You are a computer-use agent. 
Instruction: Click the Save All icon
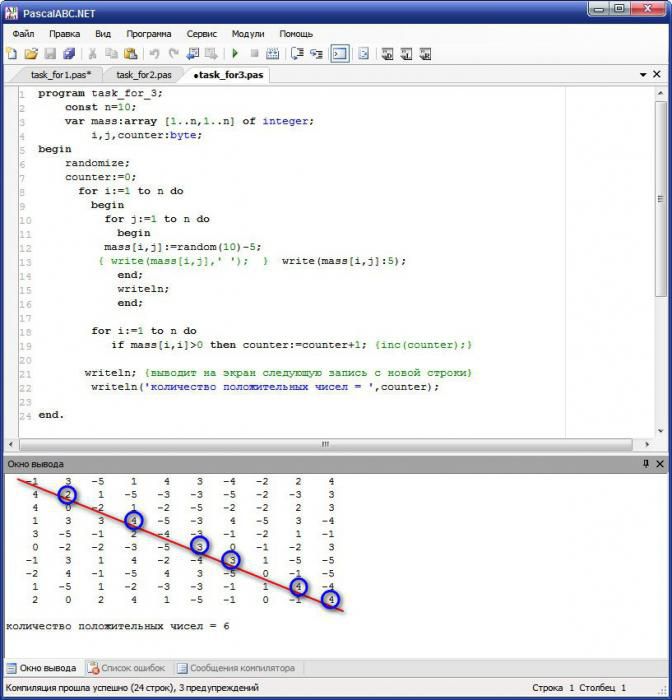point(69,54)
